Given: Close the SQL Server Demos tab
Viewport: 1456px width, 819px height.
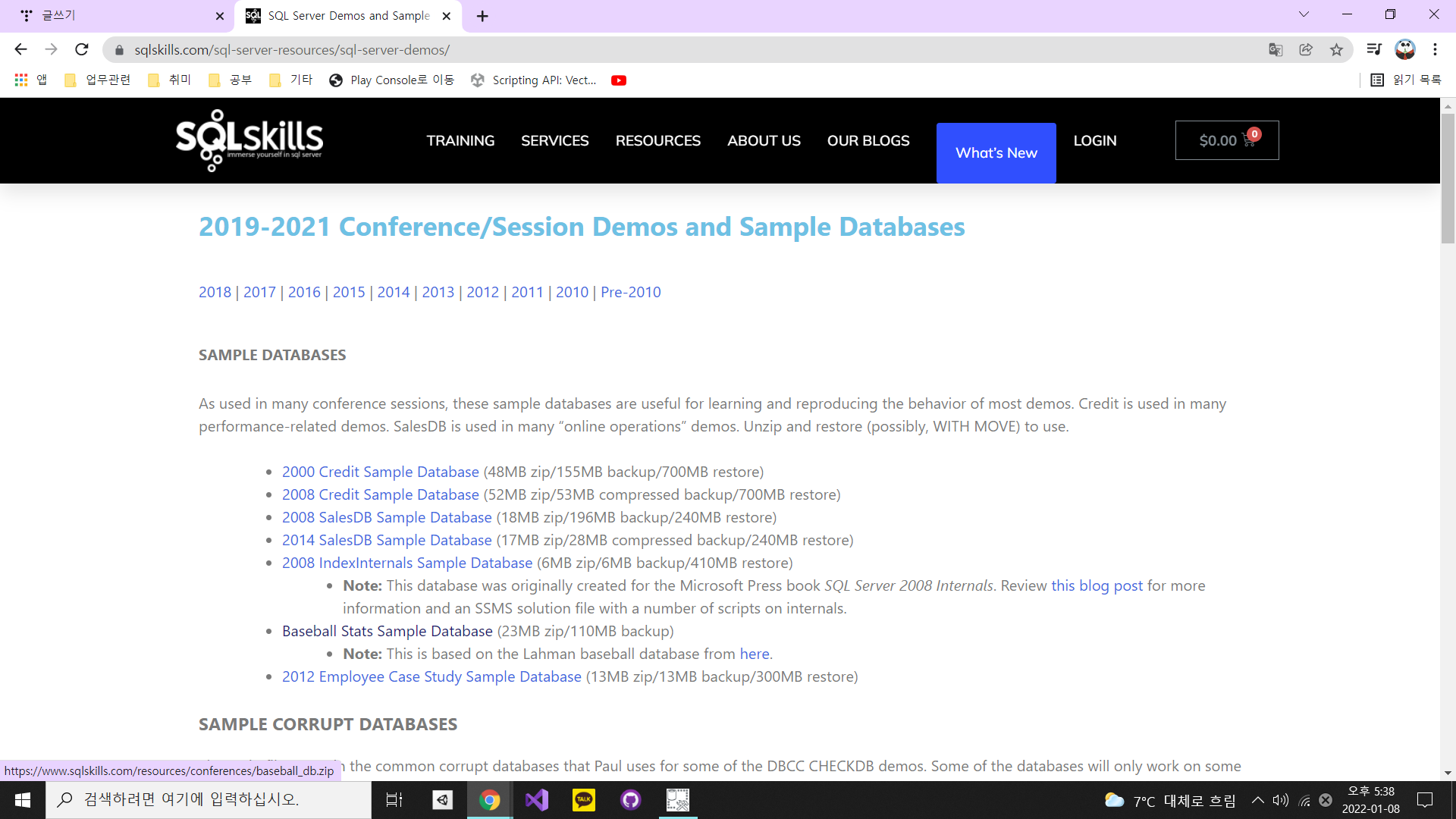Looking at the screenshot, I should [x=447, y=16].
